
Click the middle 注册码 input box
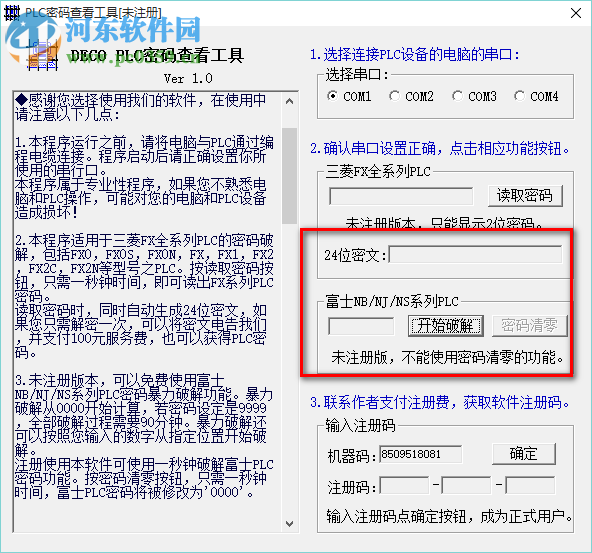(466, 485)
